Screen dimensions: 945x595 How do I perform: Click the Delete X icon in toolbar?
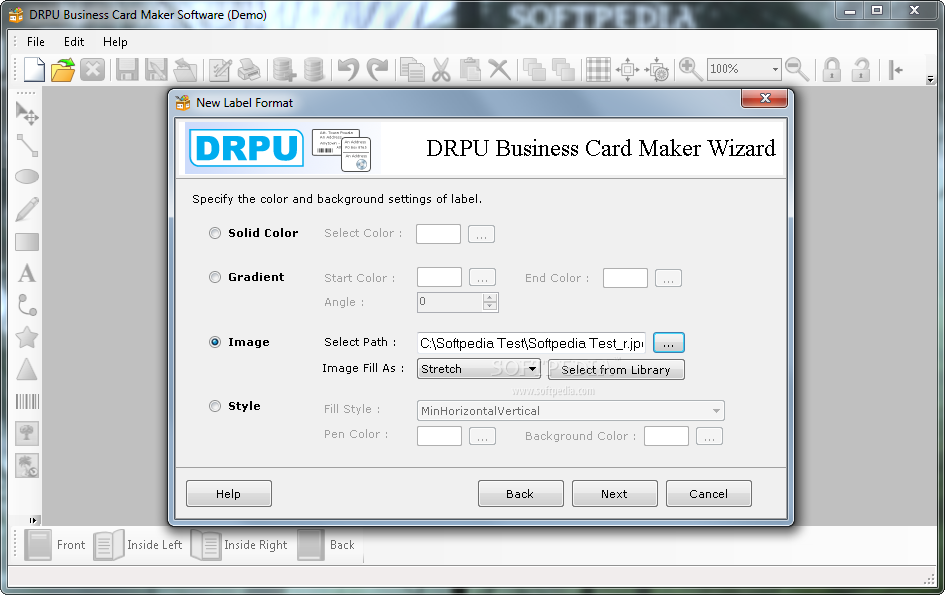click(499, 69)
